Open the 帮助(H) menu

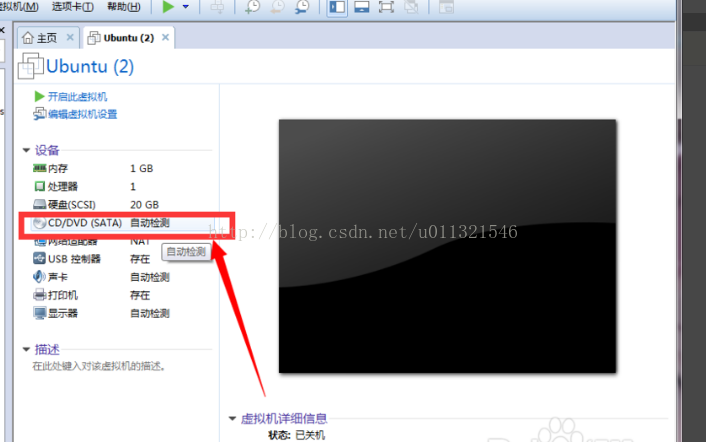124,7
